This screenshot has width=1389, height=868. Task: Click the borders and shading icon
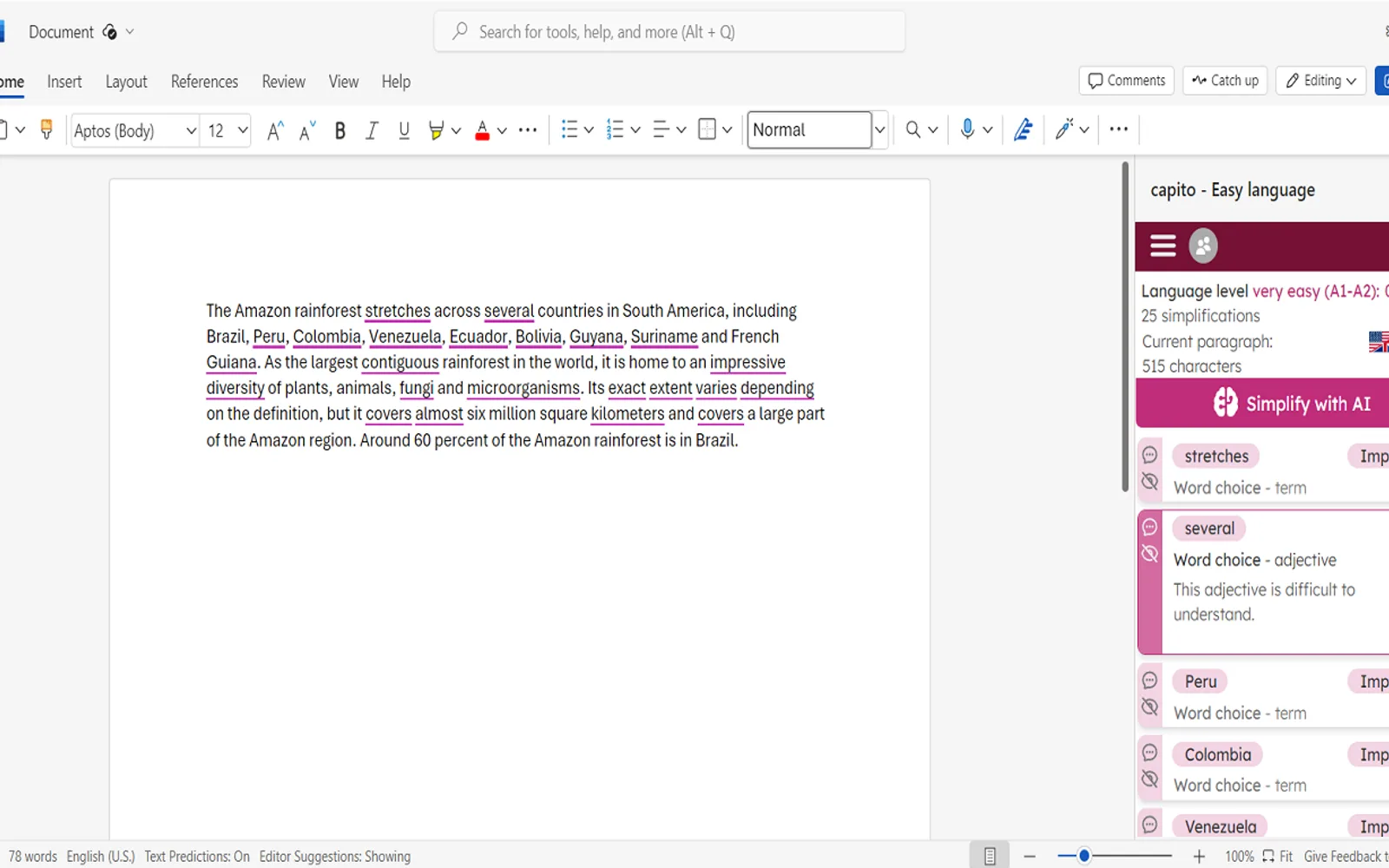(708, 130)
